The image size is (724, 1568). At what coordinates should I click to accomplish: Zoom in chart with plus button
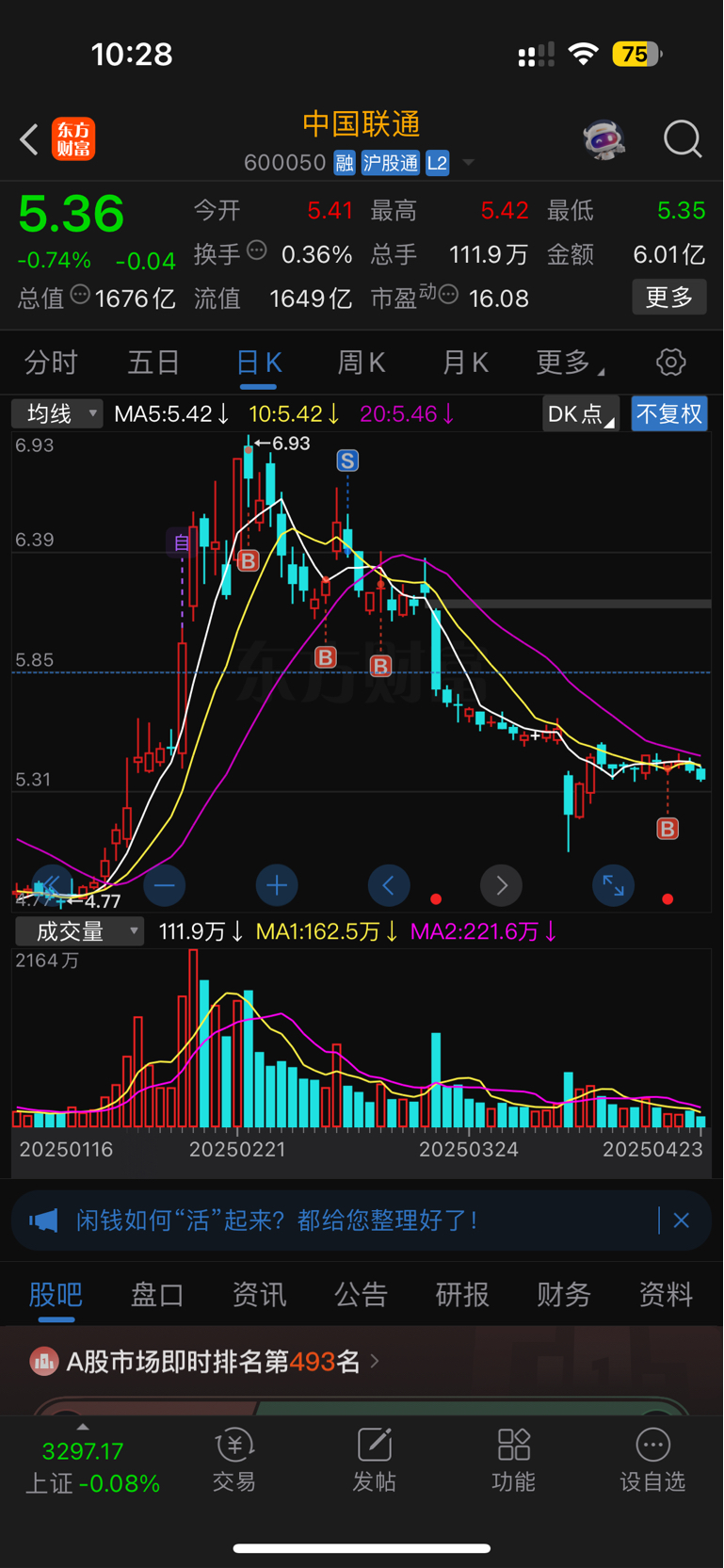pyautogui.click(x=277, y=885)
